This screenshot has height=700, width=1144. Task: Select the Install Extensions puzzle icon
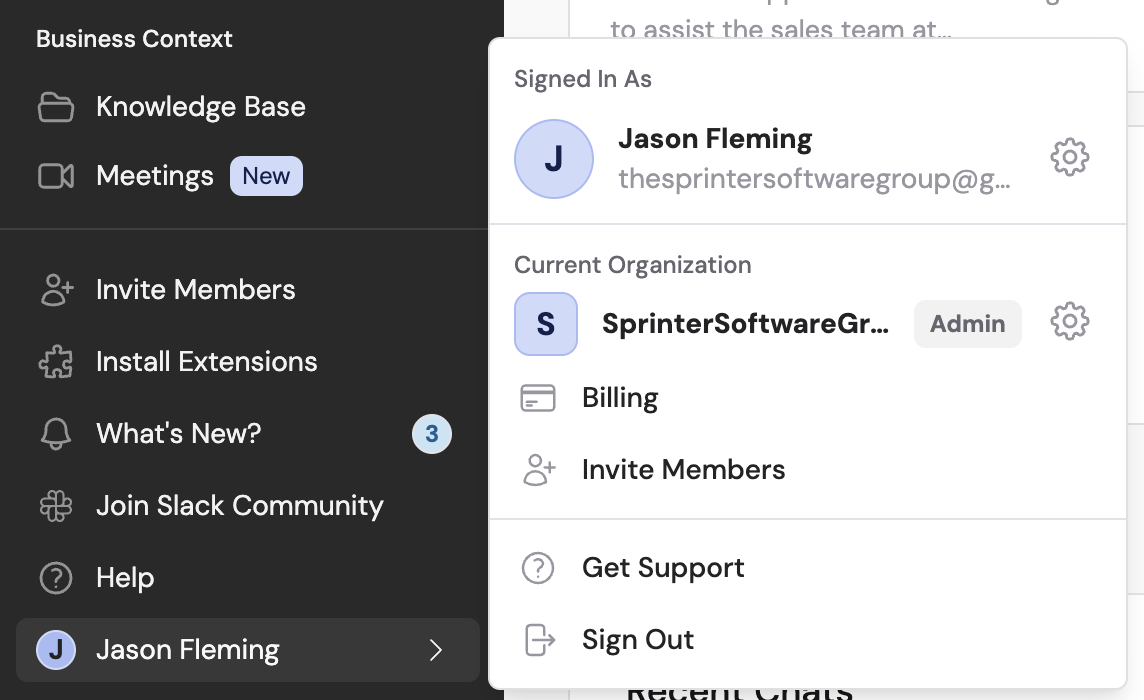coord(56,361)
